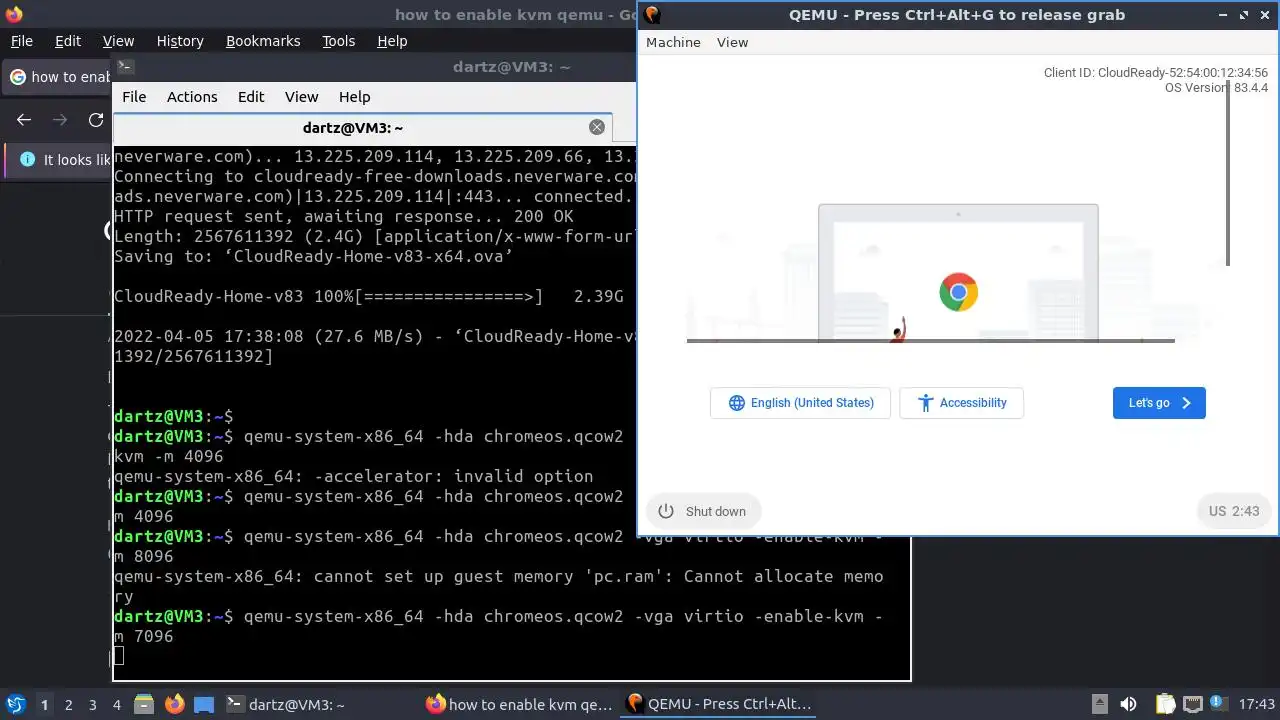Click the QEMU title bar app icon
1280x720 pixels.
click(x=653, y=14)
